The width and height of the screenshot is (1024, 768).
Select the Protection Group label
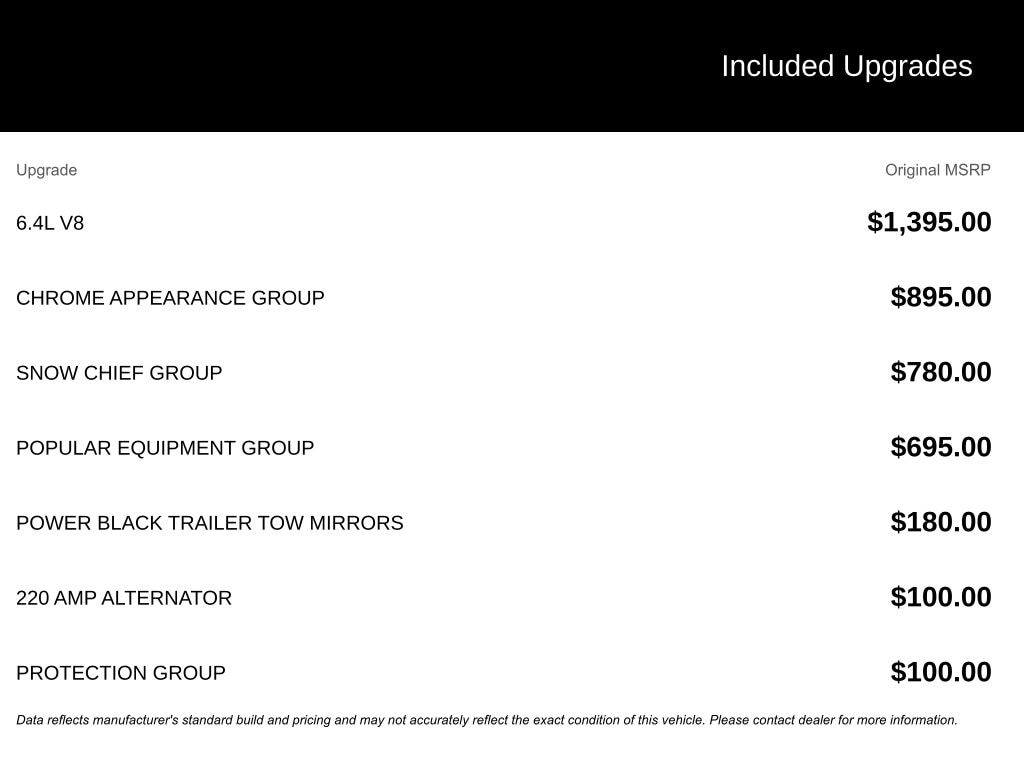121,673
